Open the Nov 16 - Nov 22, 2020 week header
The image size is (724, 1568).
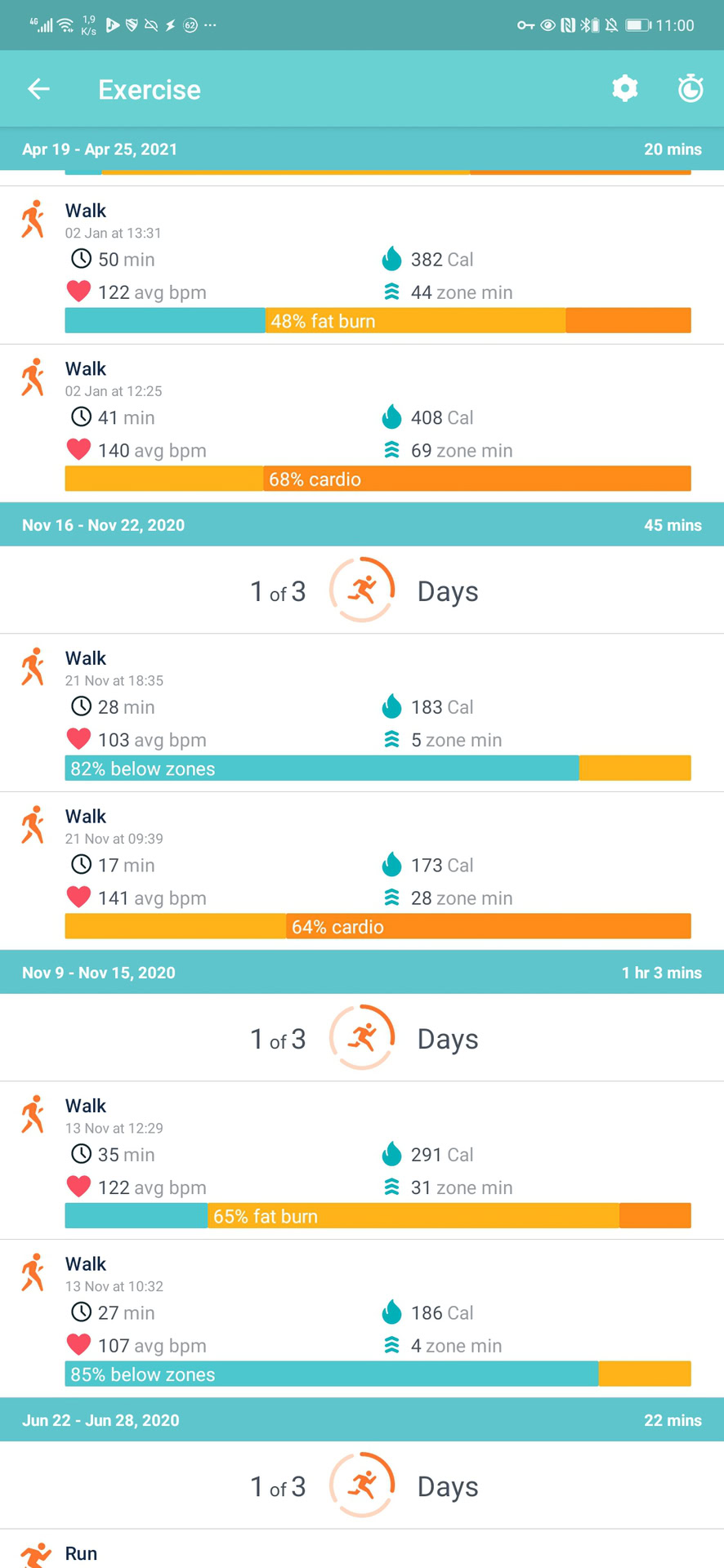coord(362,525)
